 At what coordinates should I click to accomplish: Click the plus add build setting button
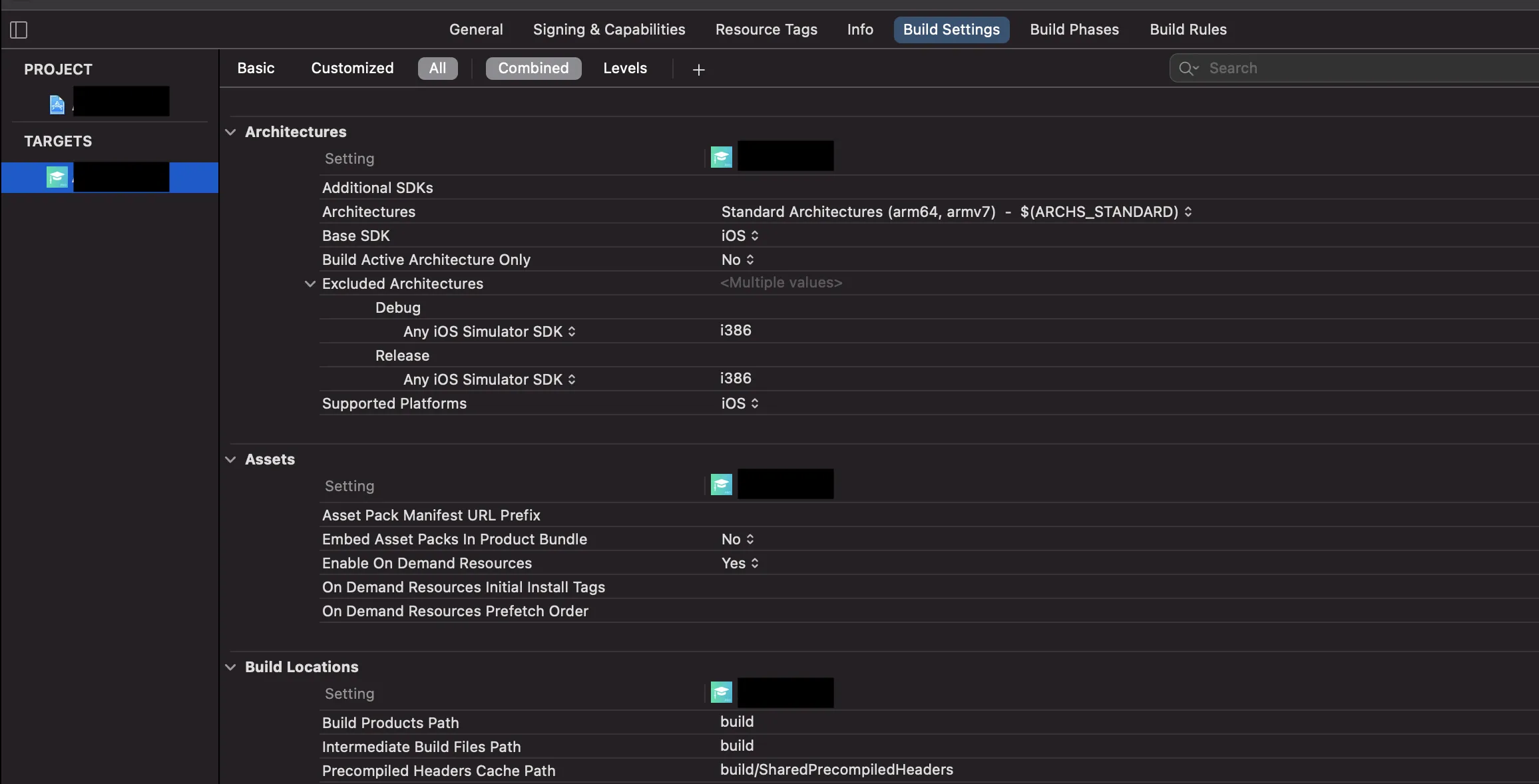pyautogui.click(x=698, y=69)
